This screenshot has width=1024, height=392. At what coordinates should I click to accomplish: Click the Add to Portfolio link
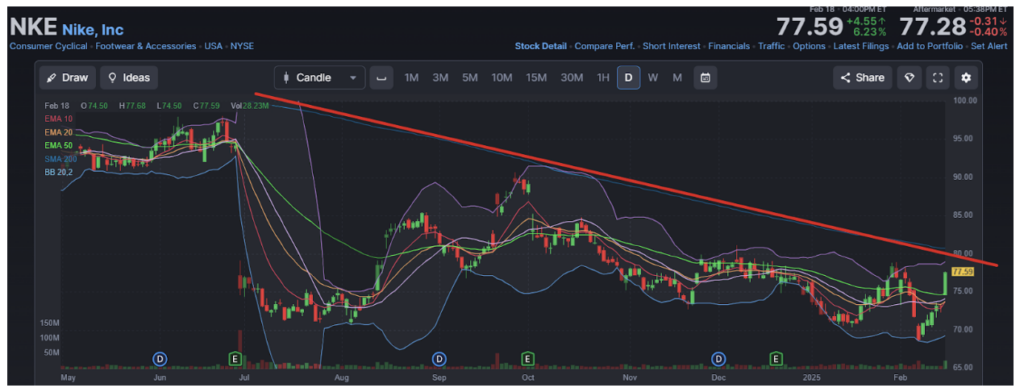coord(929,46)
